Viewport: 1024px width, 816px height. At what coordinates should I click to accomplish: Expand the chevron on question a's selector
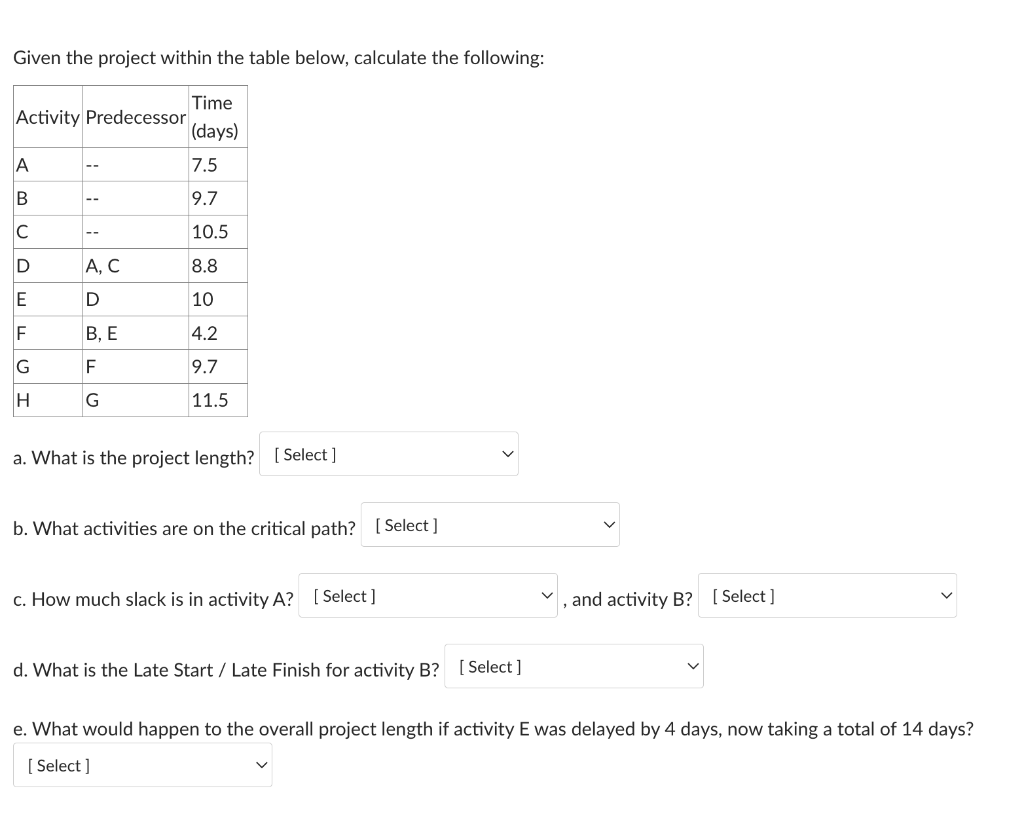pos(506,453)
